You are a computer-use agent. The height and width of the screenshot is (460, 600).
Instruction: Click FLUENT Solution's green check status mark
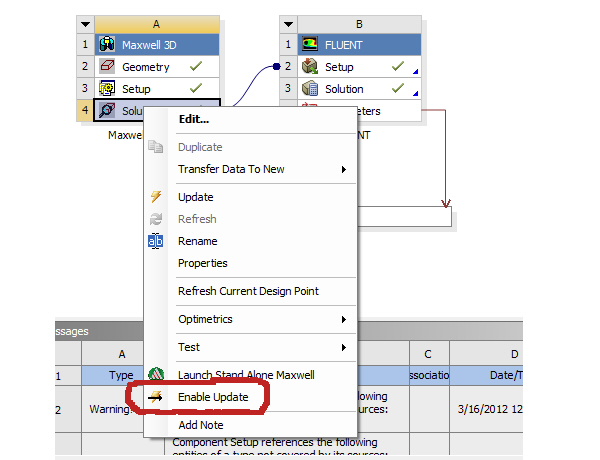click(398, 88)
